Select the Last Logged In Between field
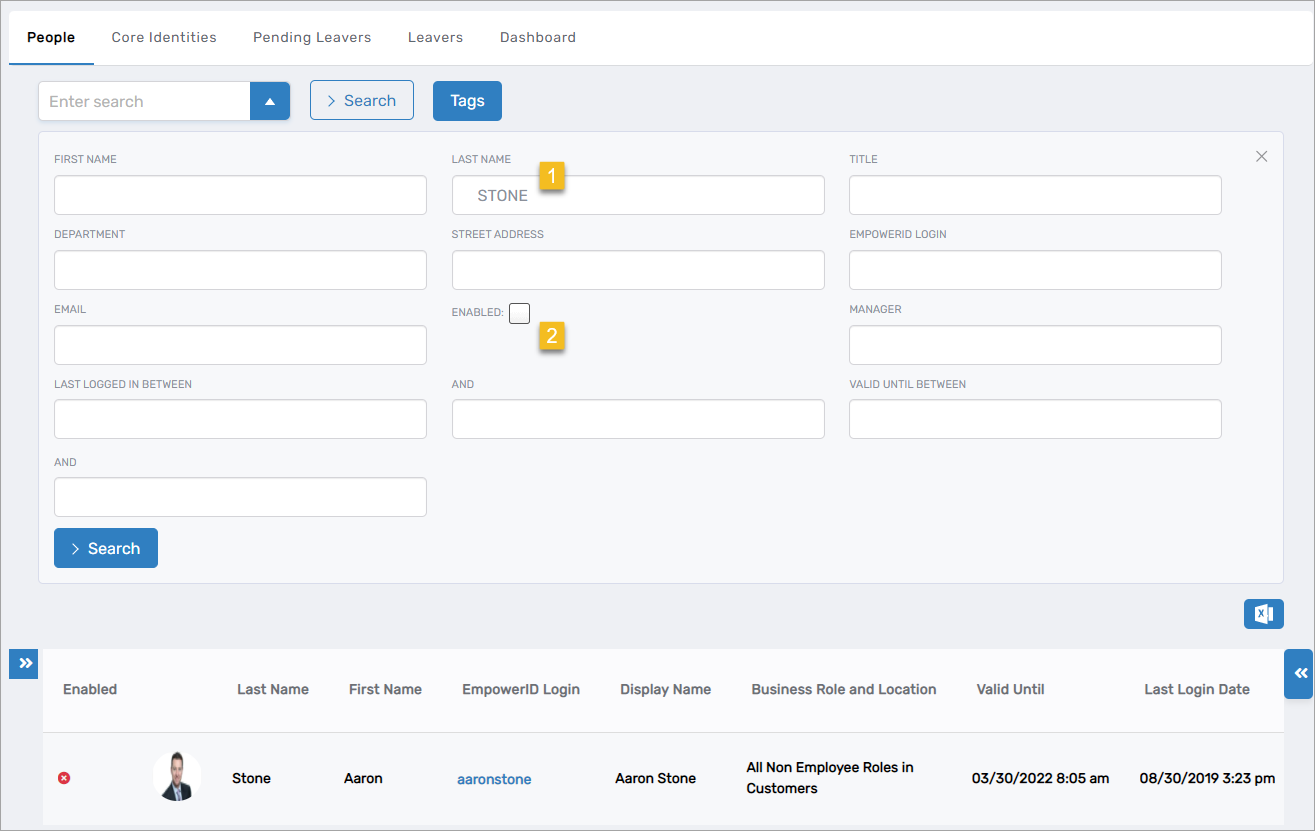The image size is (1315, 831). (240, 419)
